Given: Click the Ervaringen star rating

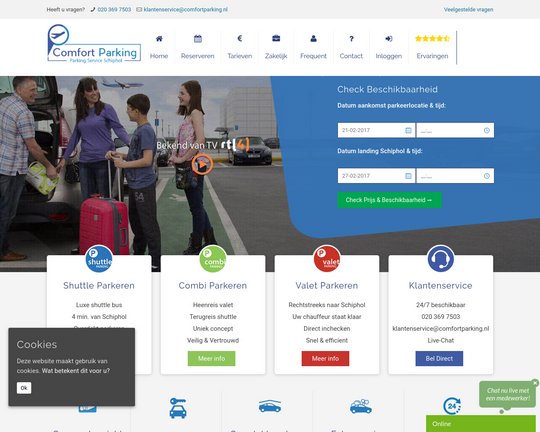Looking at the screenshot, I should pos(432,38).
